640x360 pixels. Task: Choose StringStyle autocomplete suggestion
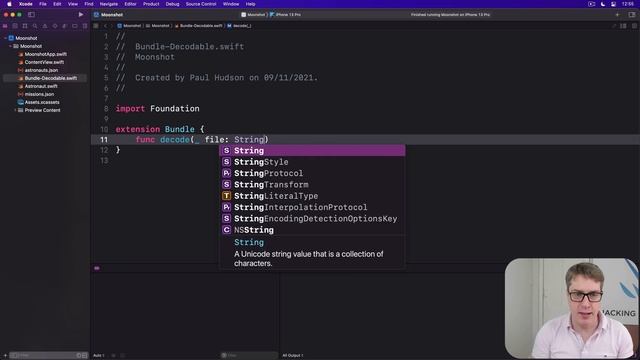point(313,162)
